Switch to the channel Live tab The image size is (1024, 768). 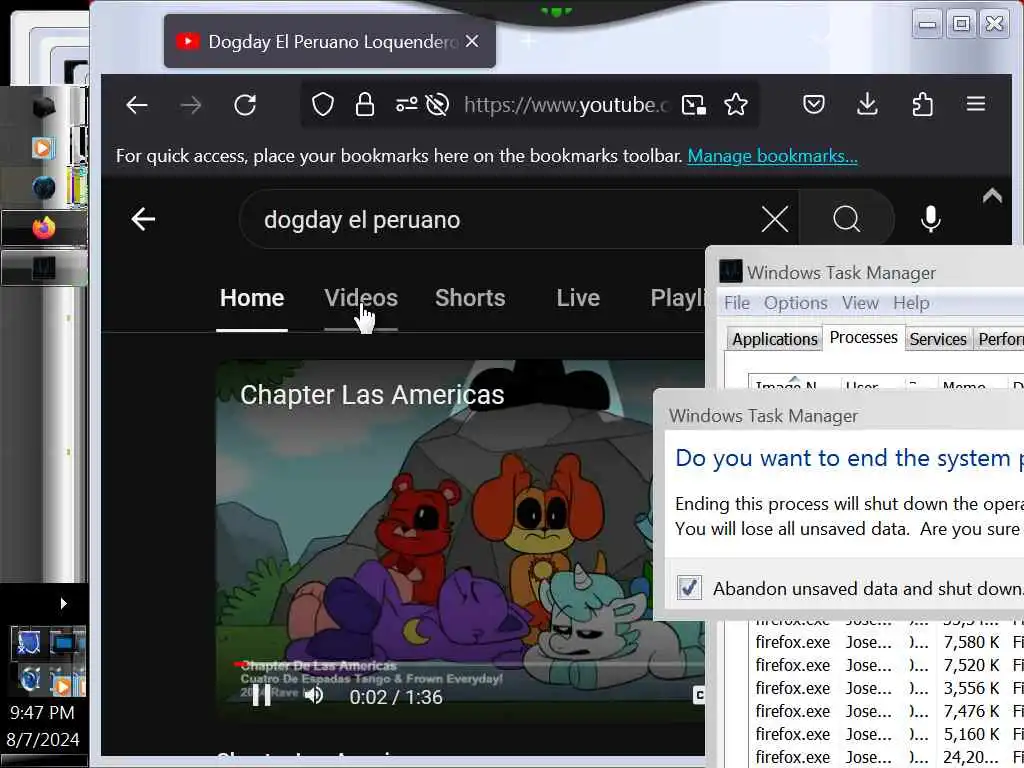click(578, 298)
